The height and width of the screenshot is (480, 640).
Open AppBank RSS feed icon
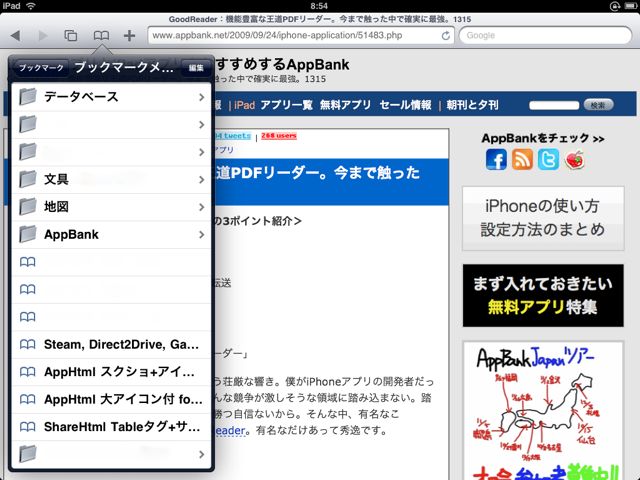522,159
